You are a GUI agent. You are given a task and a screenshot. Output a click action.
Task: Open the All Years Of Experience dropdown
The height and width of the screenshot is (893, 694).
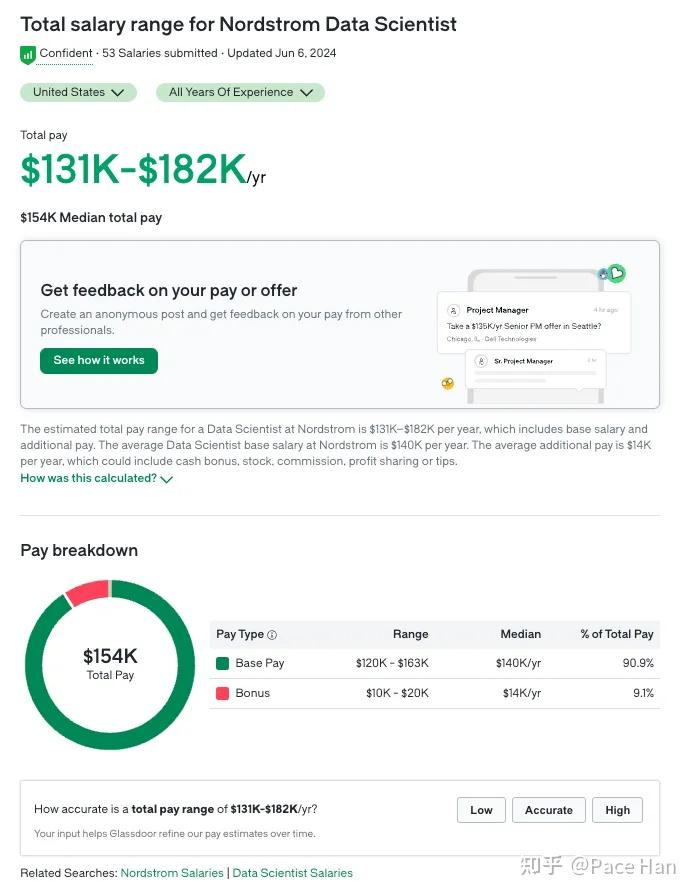[240, 92]
